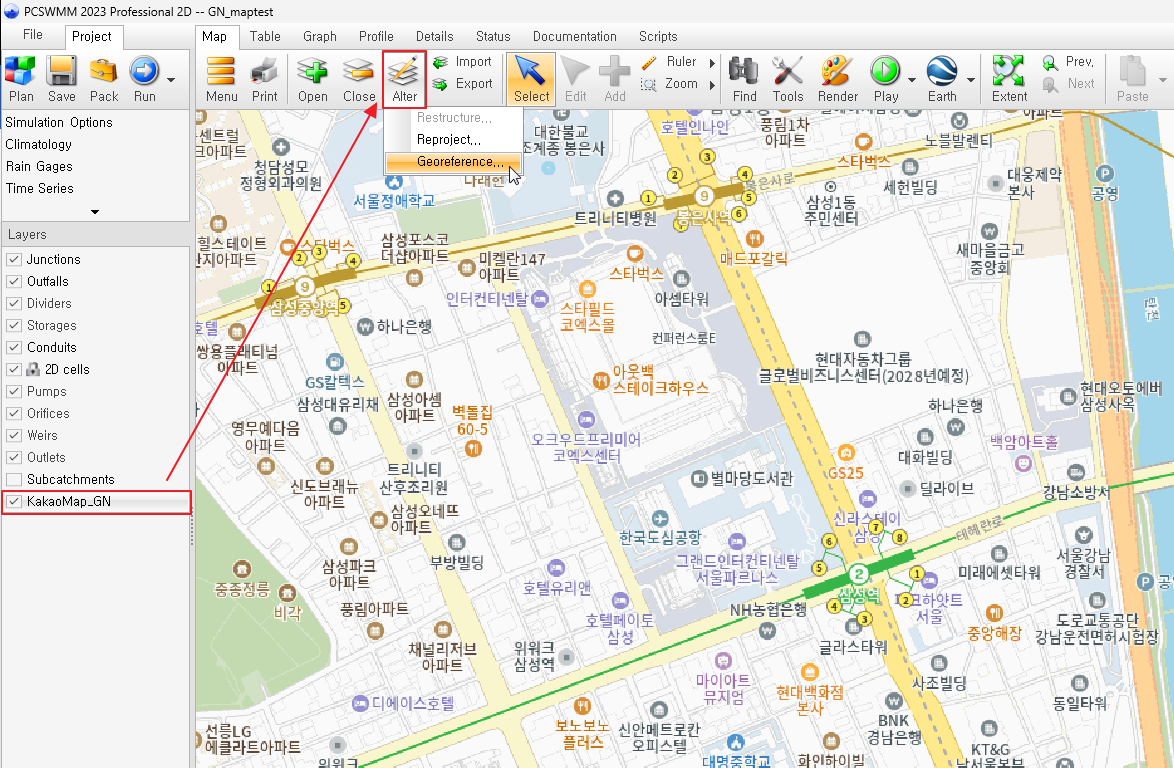Open Simulation Options
Viewport: 1174px width, 768px height.
pyautogui.click(x=59, y=123)
